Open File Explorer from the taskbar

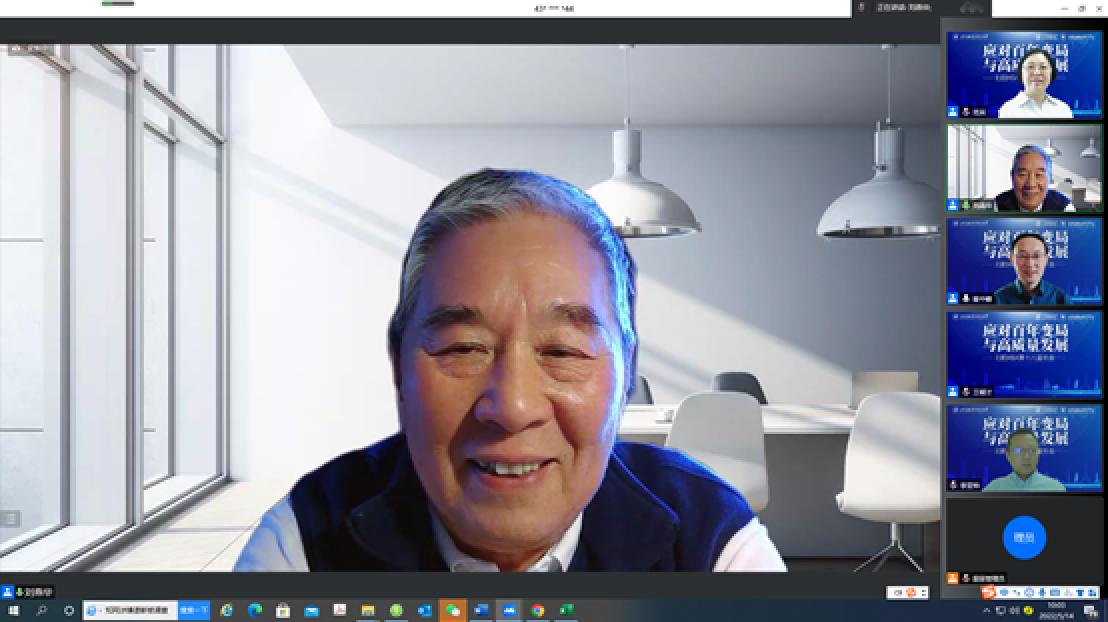(368, 610)
